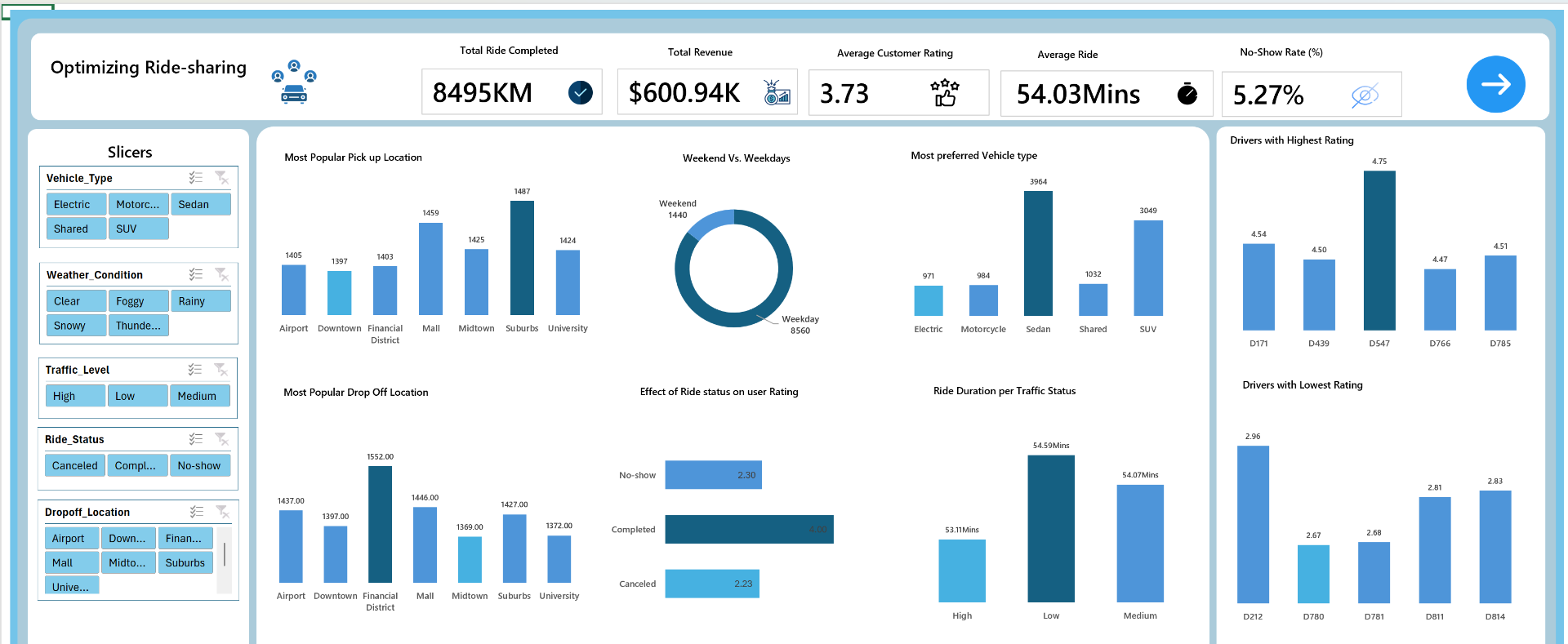The width and height of the screenshot is (1568, 644).
Task: Select Rainy weather condition
Action: tap(201, 301)
